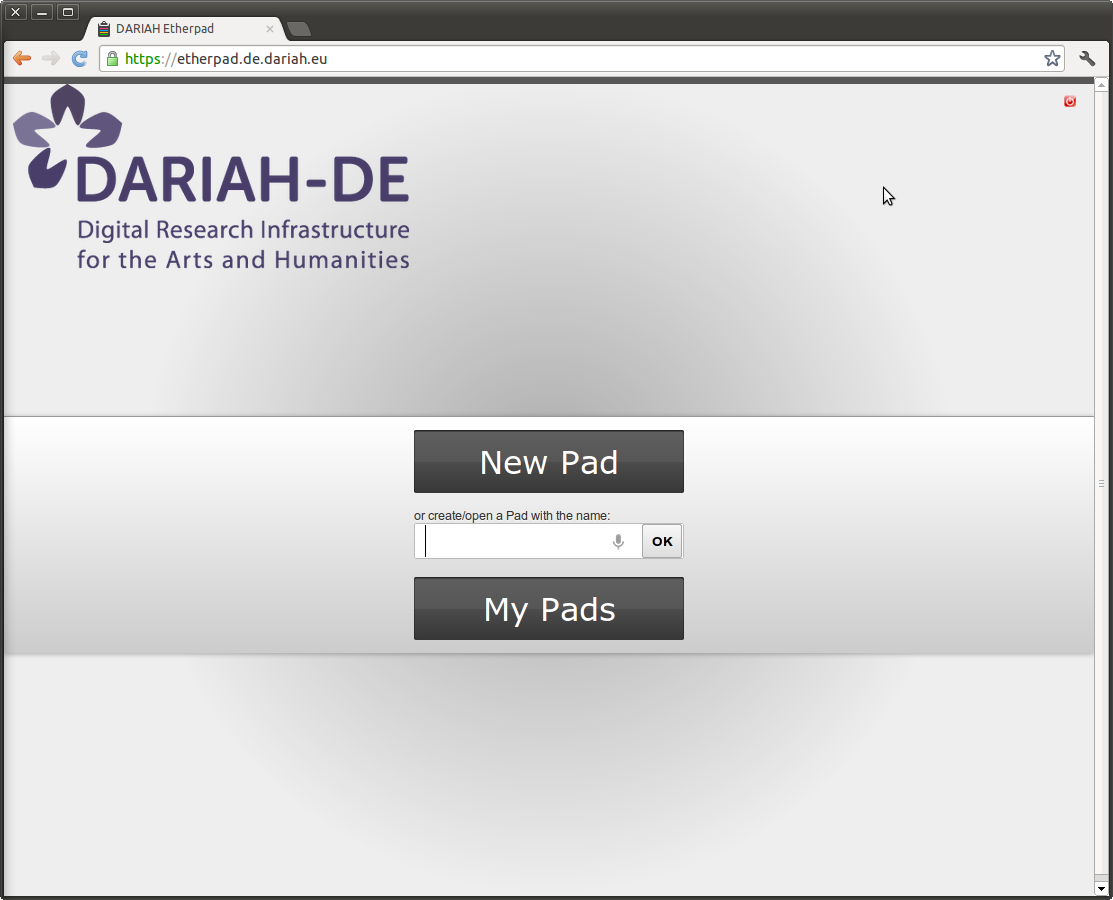Bookmark this page with the star icon
This screenshot has width=1113, height=900.
pos(1052,59)
